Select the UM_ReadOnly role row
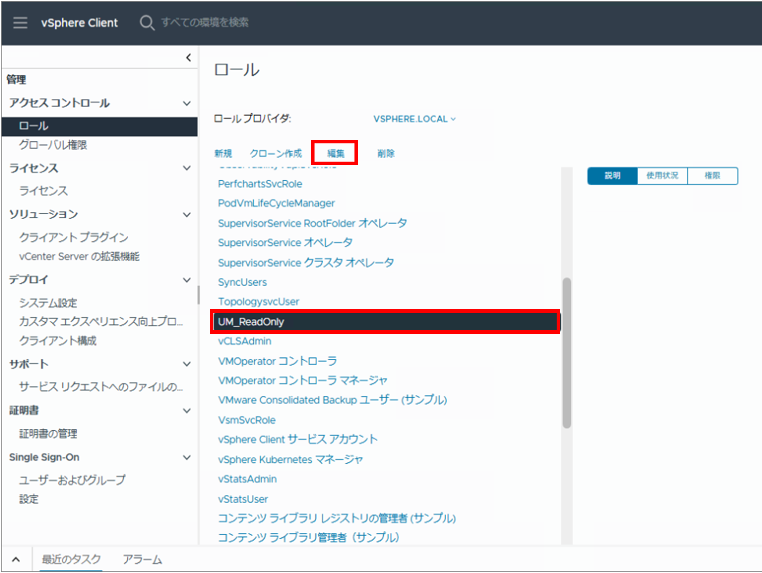The width and height of the screenshot is (762, 573). (385, 322)
